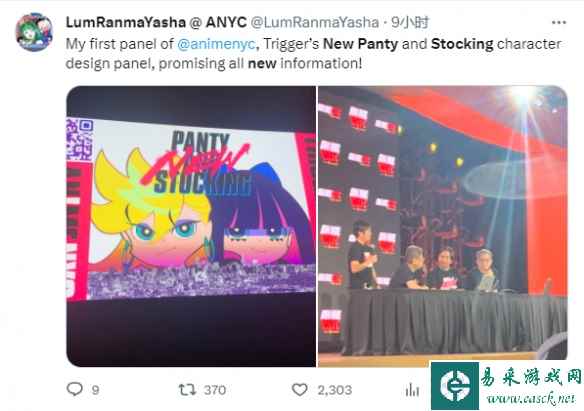Click the 9 replies count

point(95,390)
